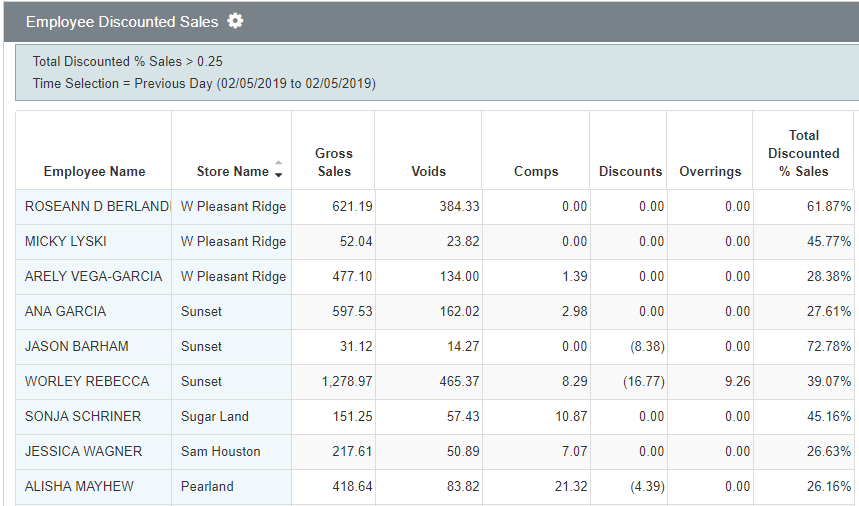Sort by Gross Sales column header
This screenshot has height=506, width=859.
(333, 162)
